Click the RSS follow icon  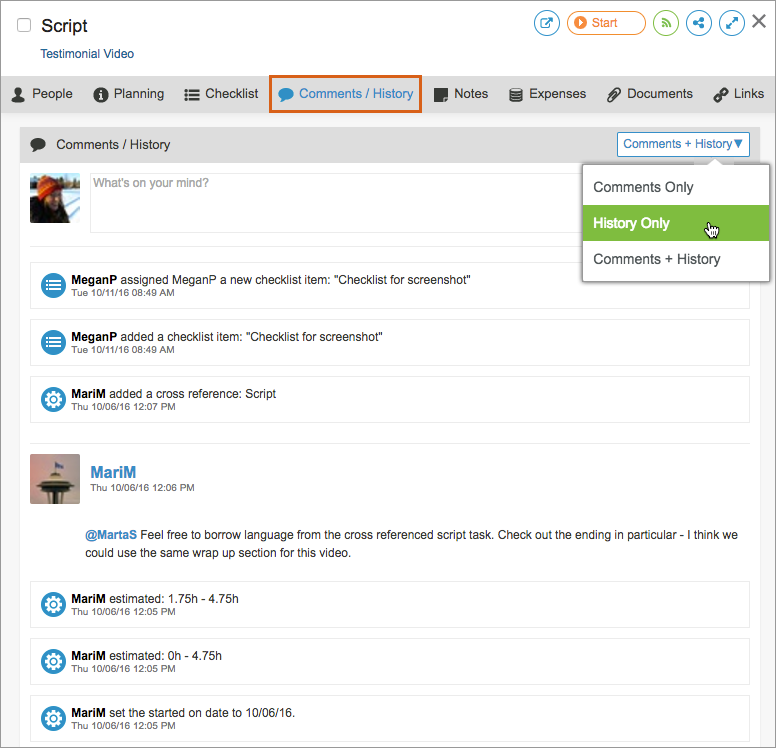(666, 23)
